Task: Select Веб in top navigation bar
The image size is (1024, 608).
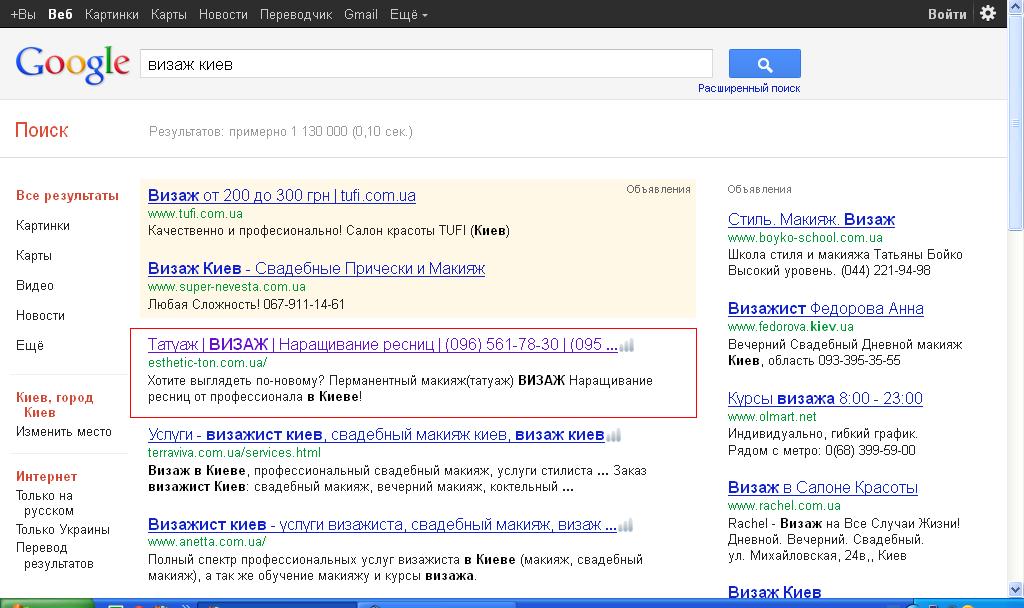Action: click(60, 14)
